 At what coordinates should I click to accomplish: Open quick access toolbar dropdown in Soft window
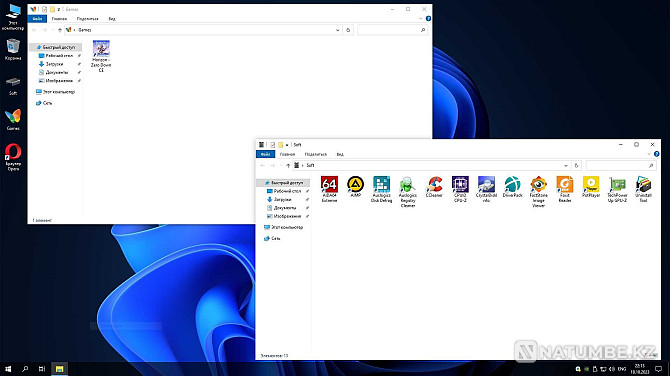[x=287, y=145]
